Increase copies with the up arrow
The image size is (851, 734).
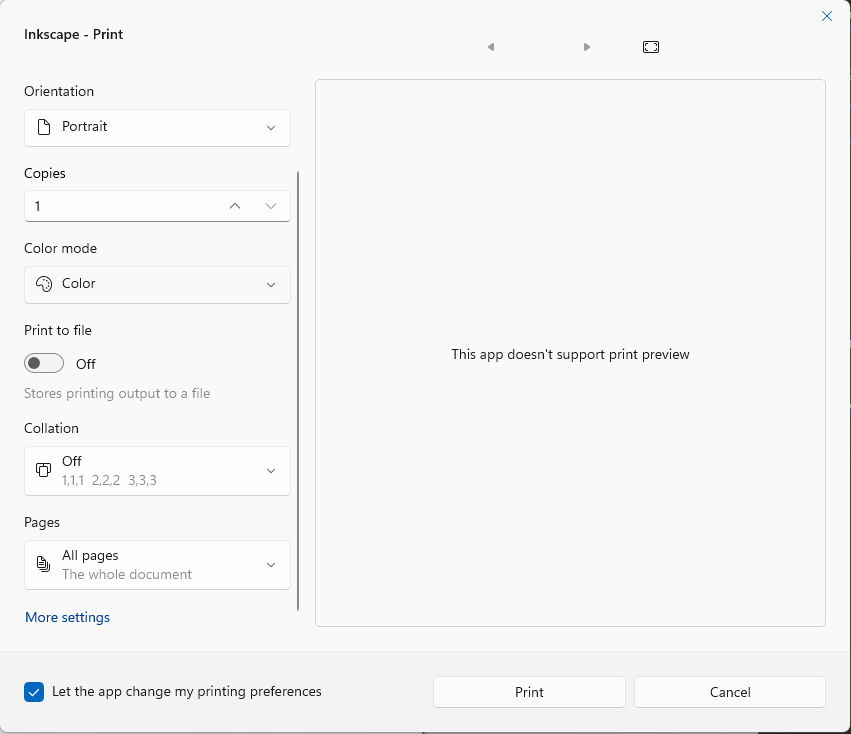(235, 206)
